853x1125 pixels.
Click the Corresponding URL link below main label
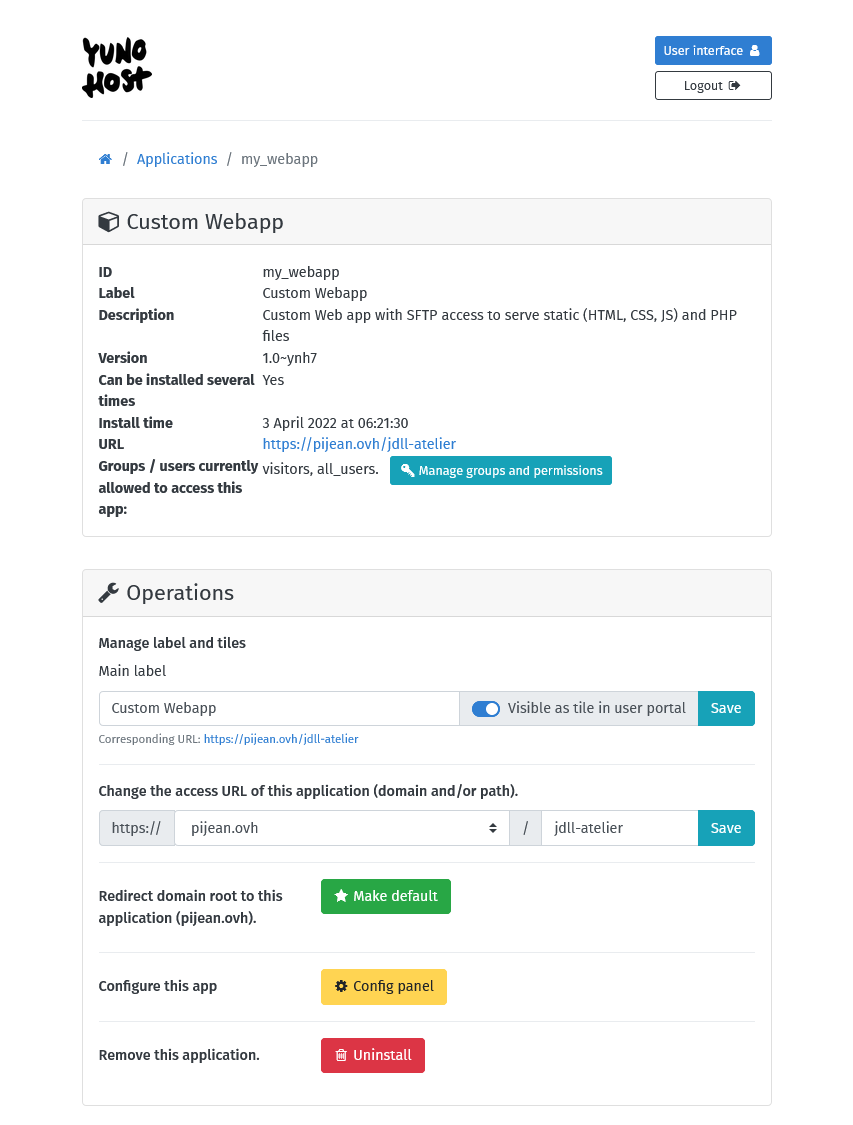point(281,739)
